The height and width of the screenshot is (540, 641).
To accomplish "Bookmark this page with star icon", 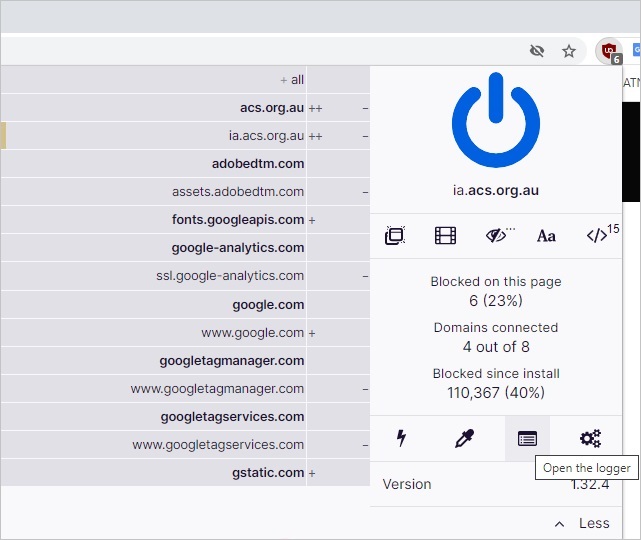I will point(569,51).
